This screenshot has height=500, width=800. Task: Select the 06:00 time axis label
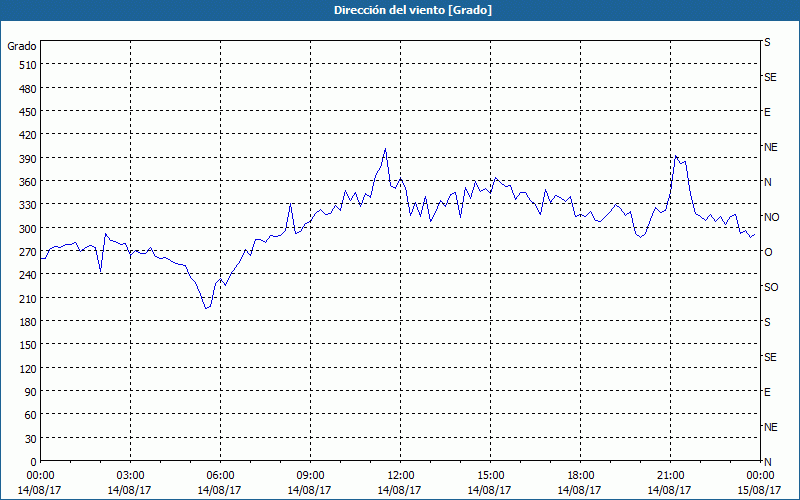[220, 476]
